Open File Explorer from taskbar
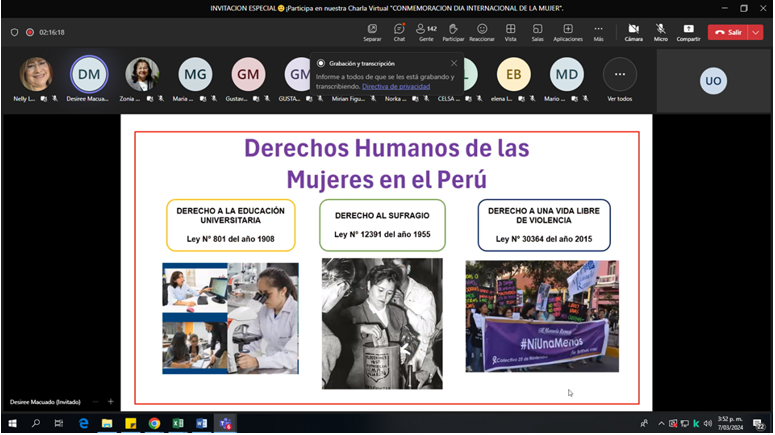 point(107,424)
